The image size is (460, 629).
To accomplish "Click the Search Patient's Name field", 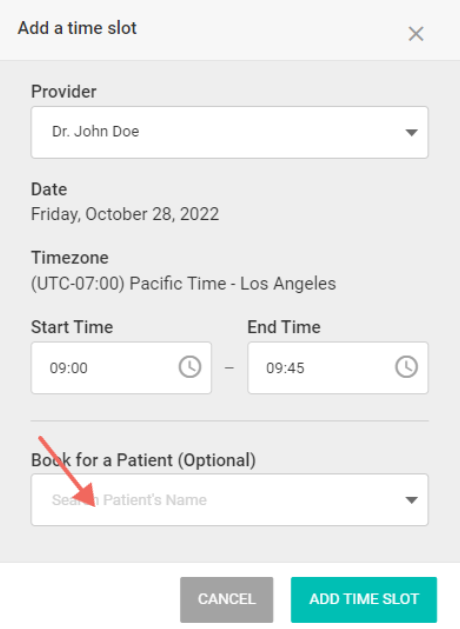I will (230, 500).
